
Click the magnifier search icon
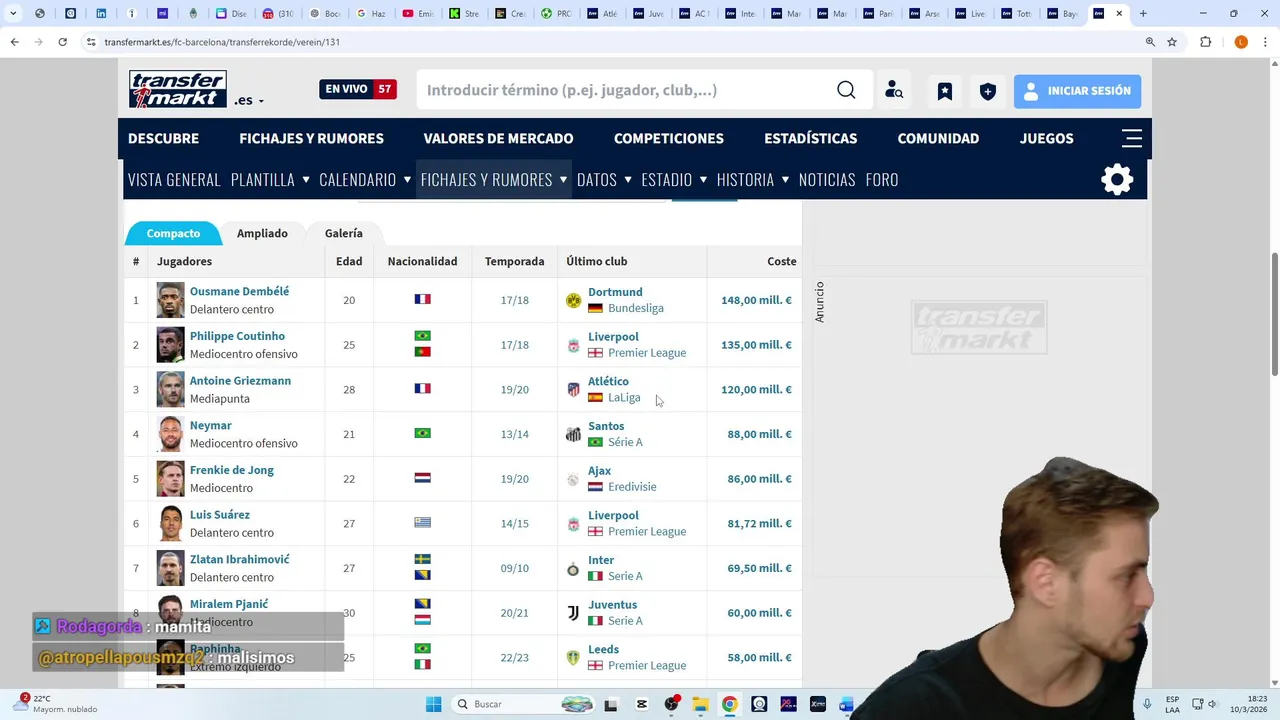[x=846, y=90]
